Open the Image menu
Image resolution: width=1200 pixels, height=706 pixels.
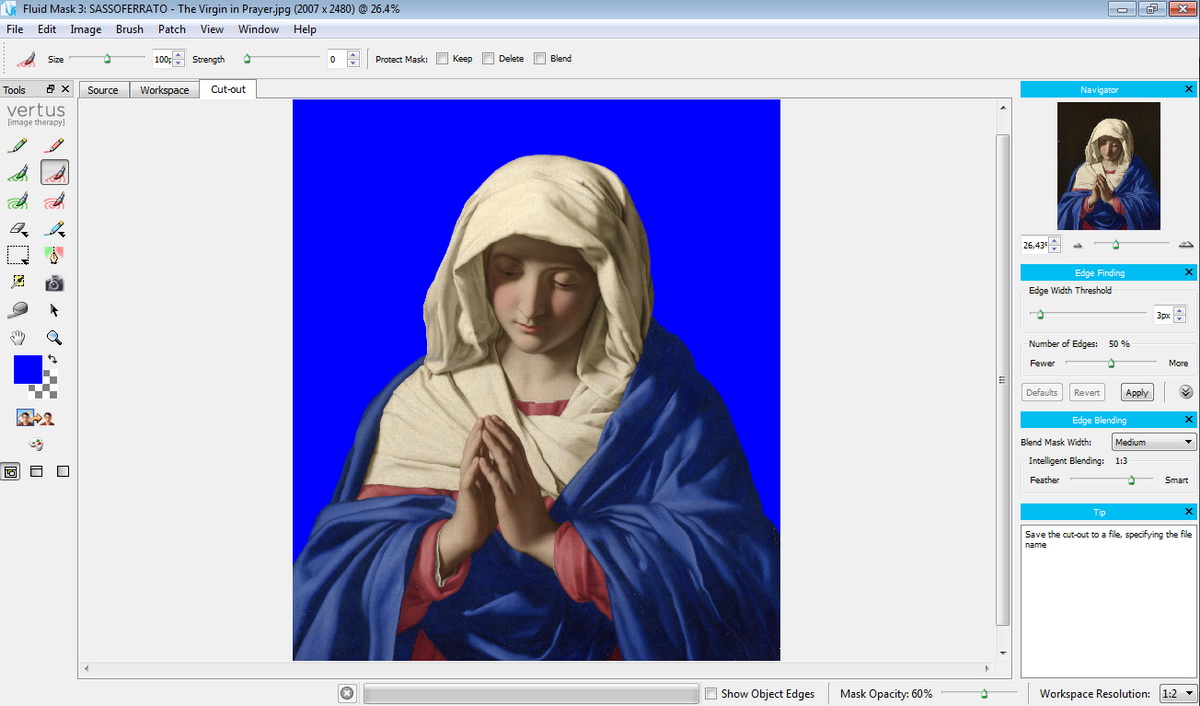pos(86,29)
